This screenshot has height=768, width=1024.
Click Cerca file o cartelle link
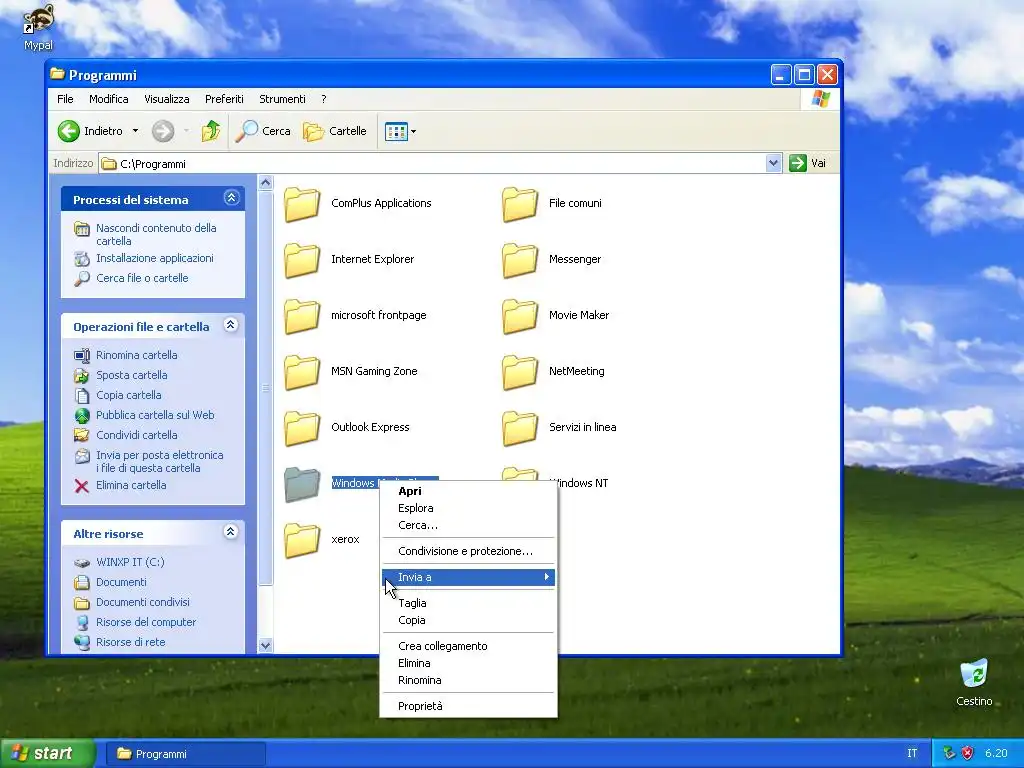pos(142,278)
